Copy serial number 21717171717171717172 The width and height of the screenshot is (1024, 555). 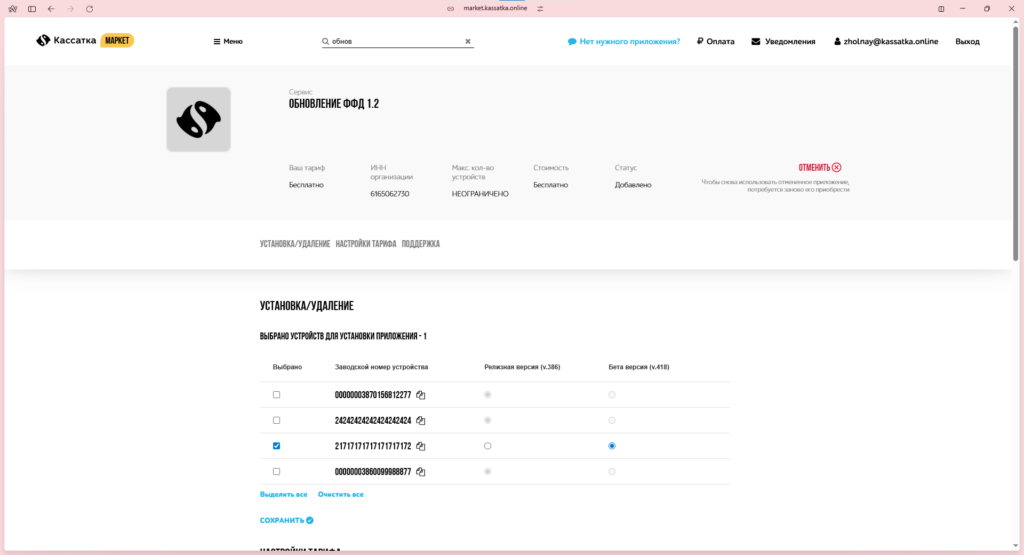(x=421, y=446)
